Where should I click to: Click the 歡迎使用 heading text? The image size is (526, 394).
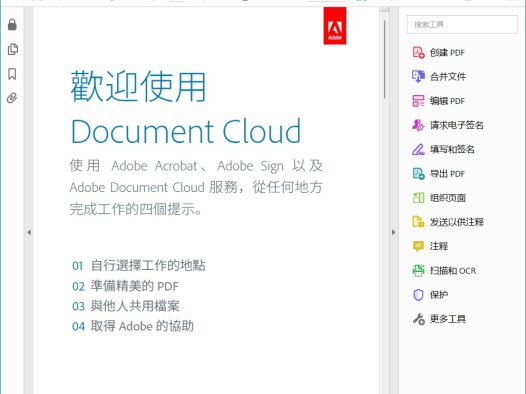(138, 86)
